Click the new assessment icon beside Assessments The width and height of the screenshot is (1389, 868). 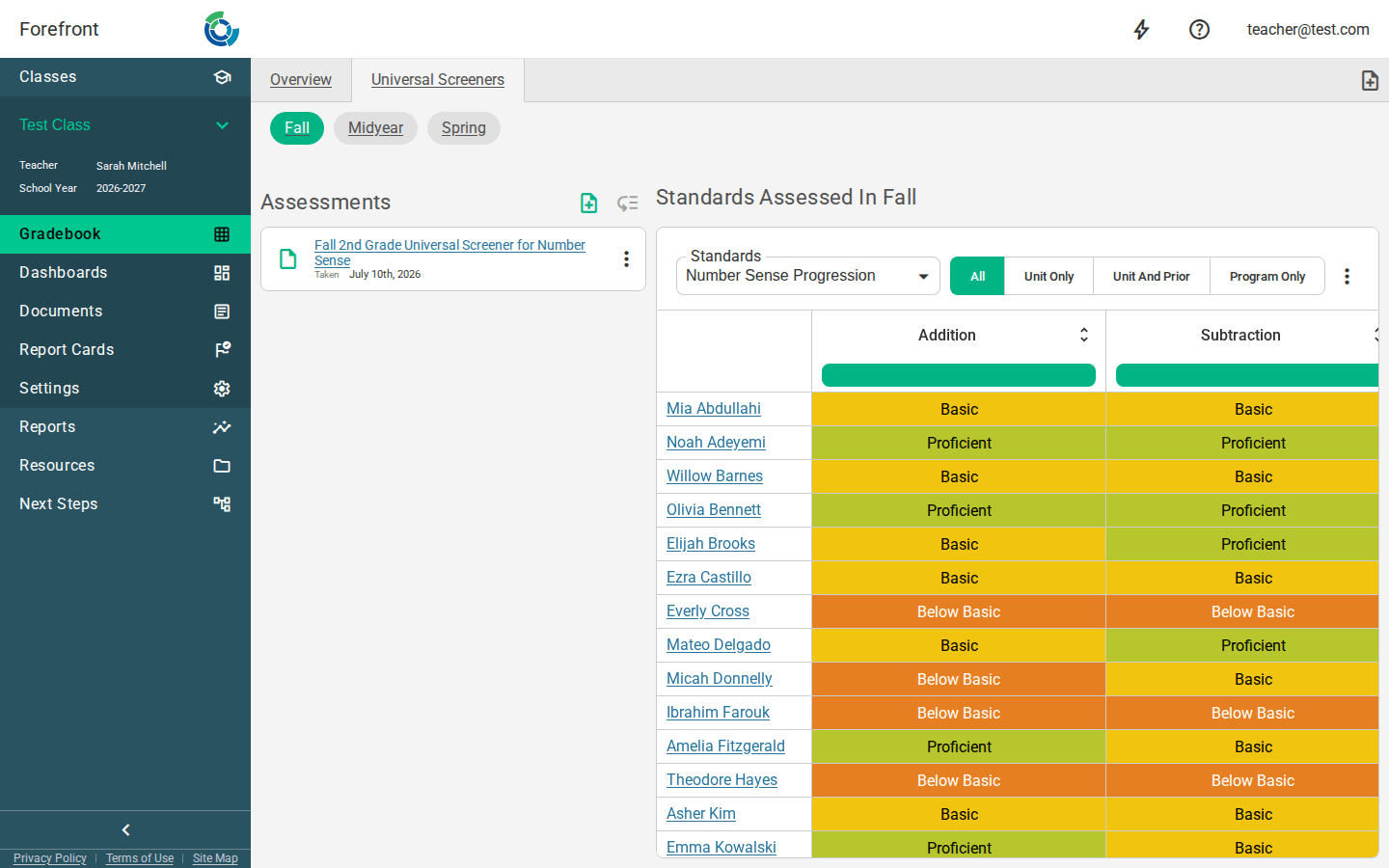(x=588, y=203)
